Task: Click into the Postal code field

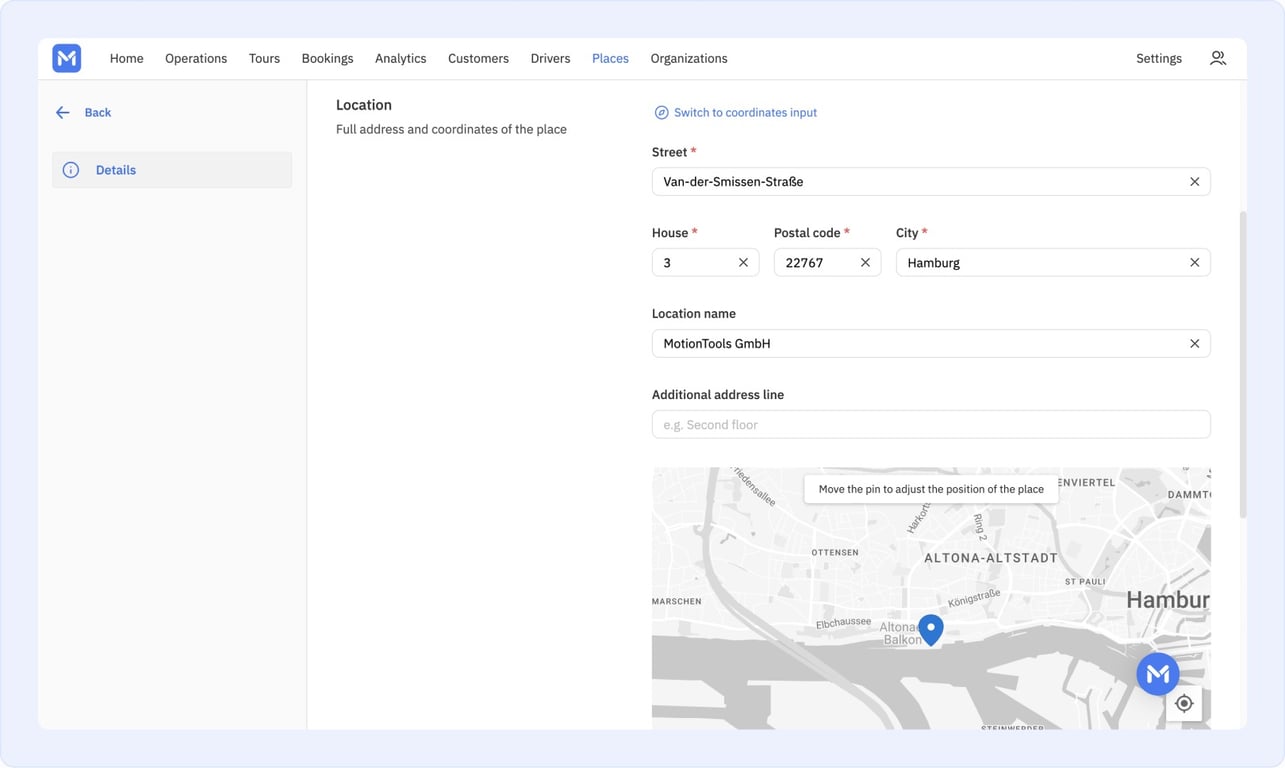Action: point(827,263)
